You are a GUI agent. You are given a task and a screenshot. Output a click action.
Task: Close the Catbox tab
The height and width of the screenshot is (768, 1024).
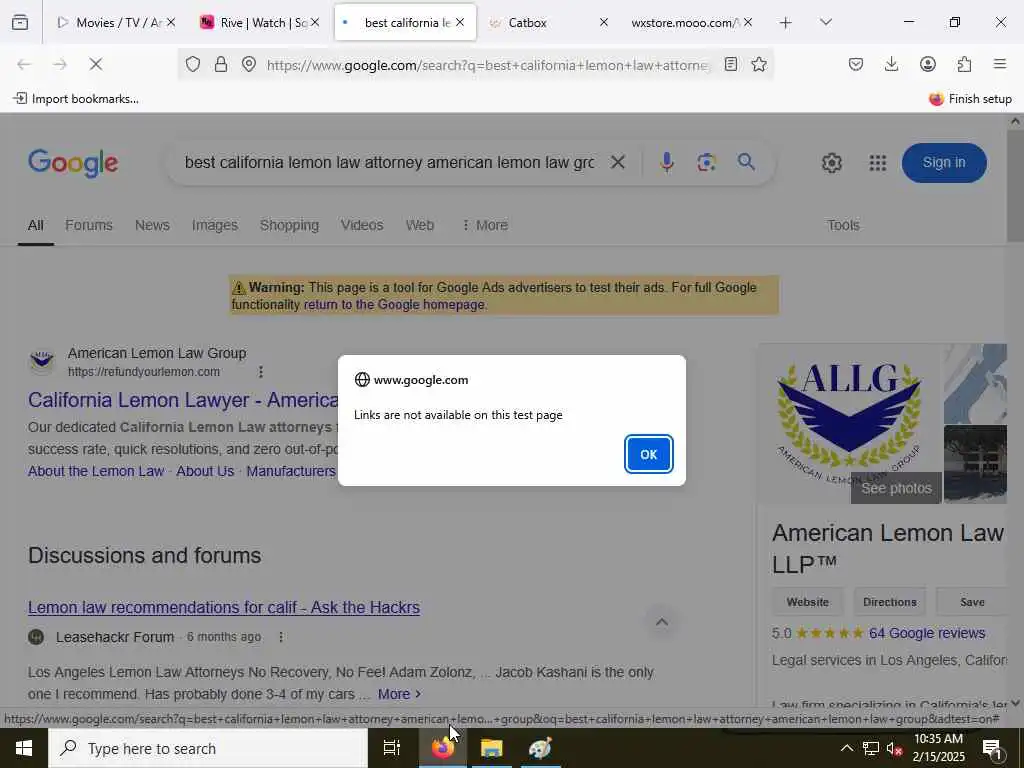[603, 22]
